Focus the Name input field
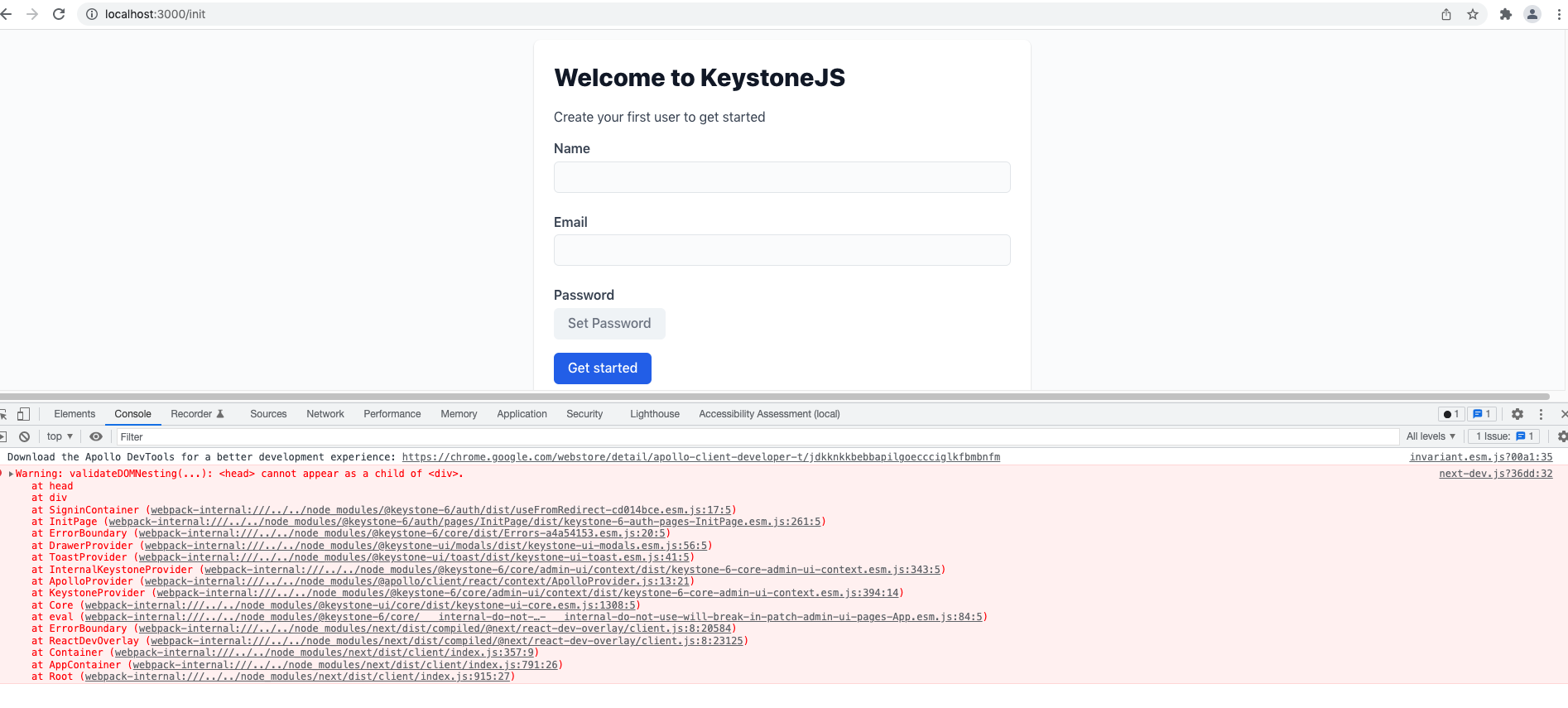Viewport: 1568px width, 708px height. click(x=782, y=177)
